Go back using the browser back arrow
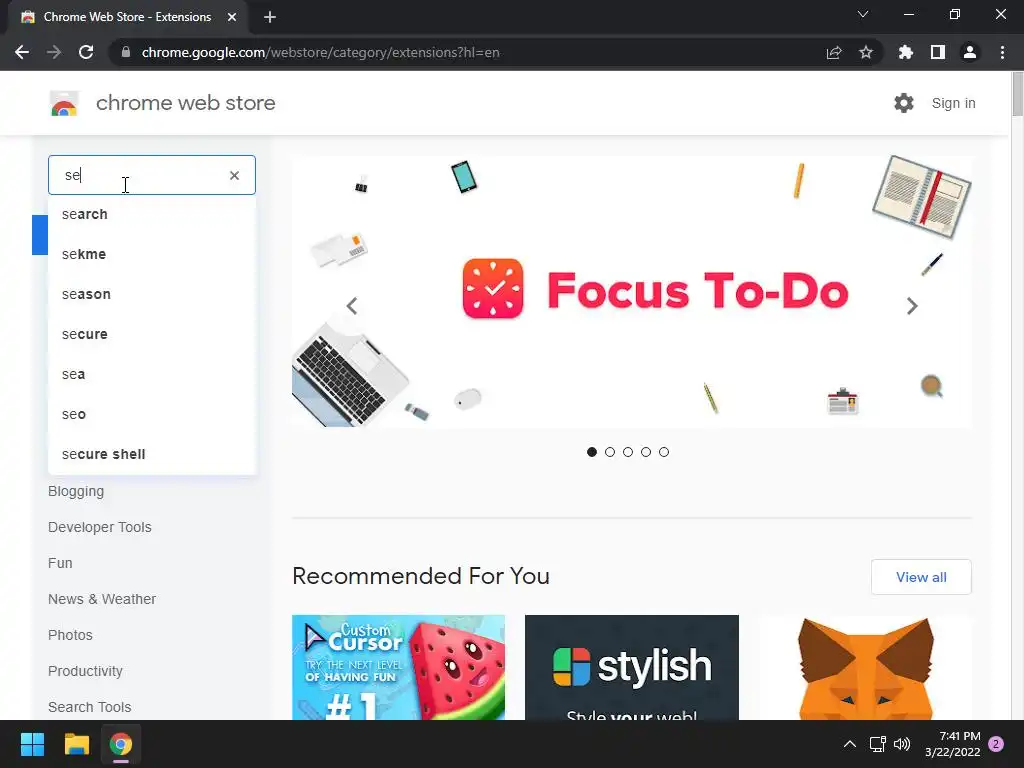The height and width of the screenshot is (768, 1024). tap(22, 52)
